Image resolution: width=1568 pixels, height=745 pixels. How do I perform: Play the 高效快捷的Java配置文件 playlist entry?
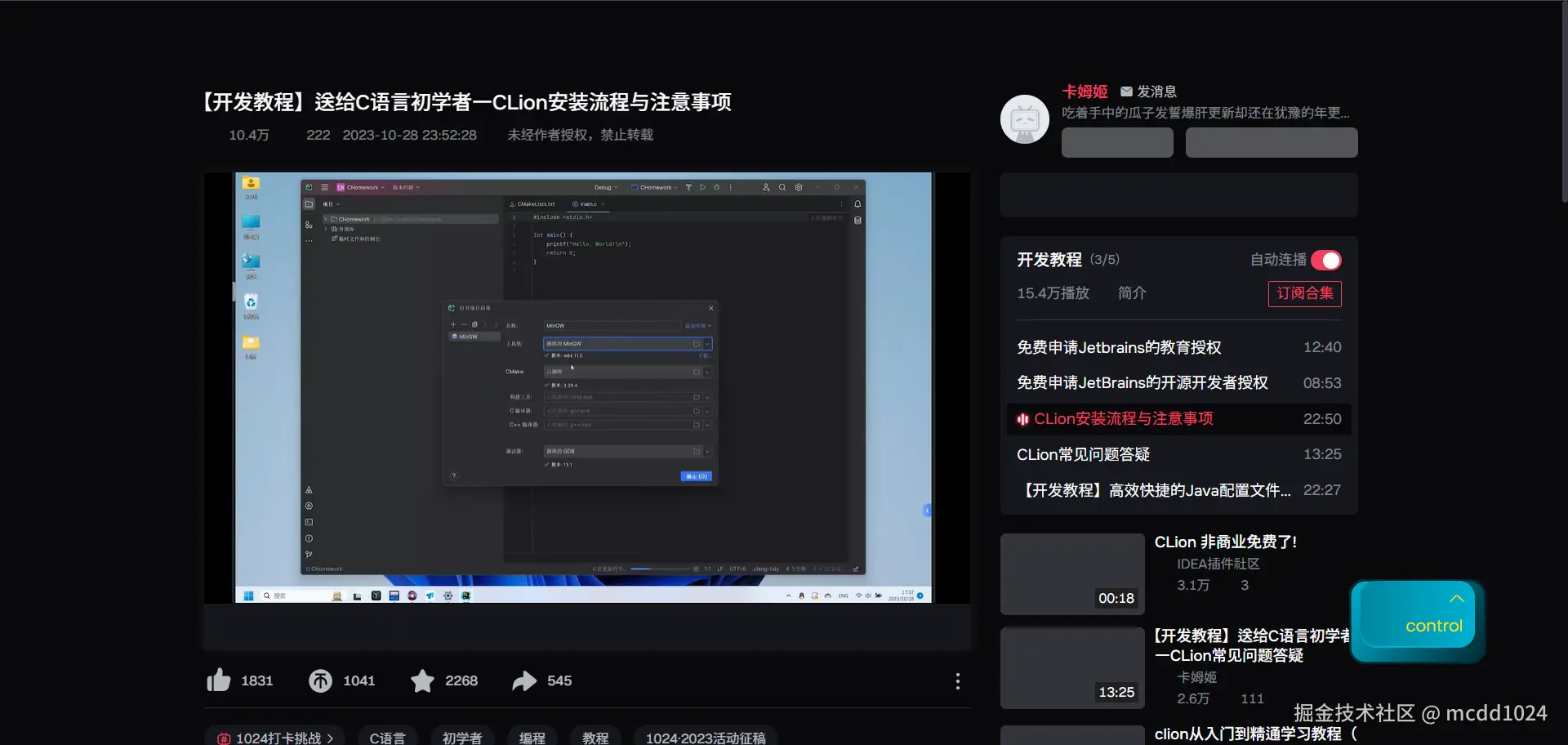click(1178, 490)
